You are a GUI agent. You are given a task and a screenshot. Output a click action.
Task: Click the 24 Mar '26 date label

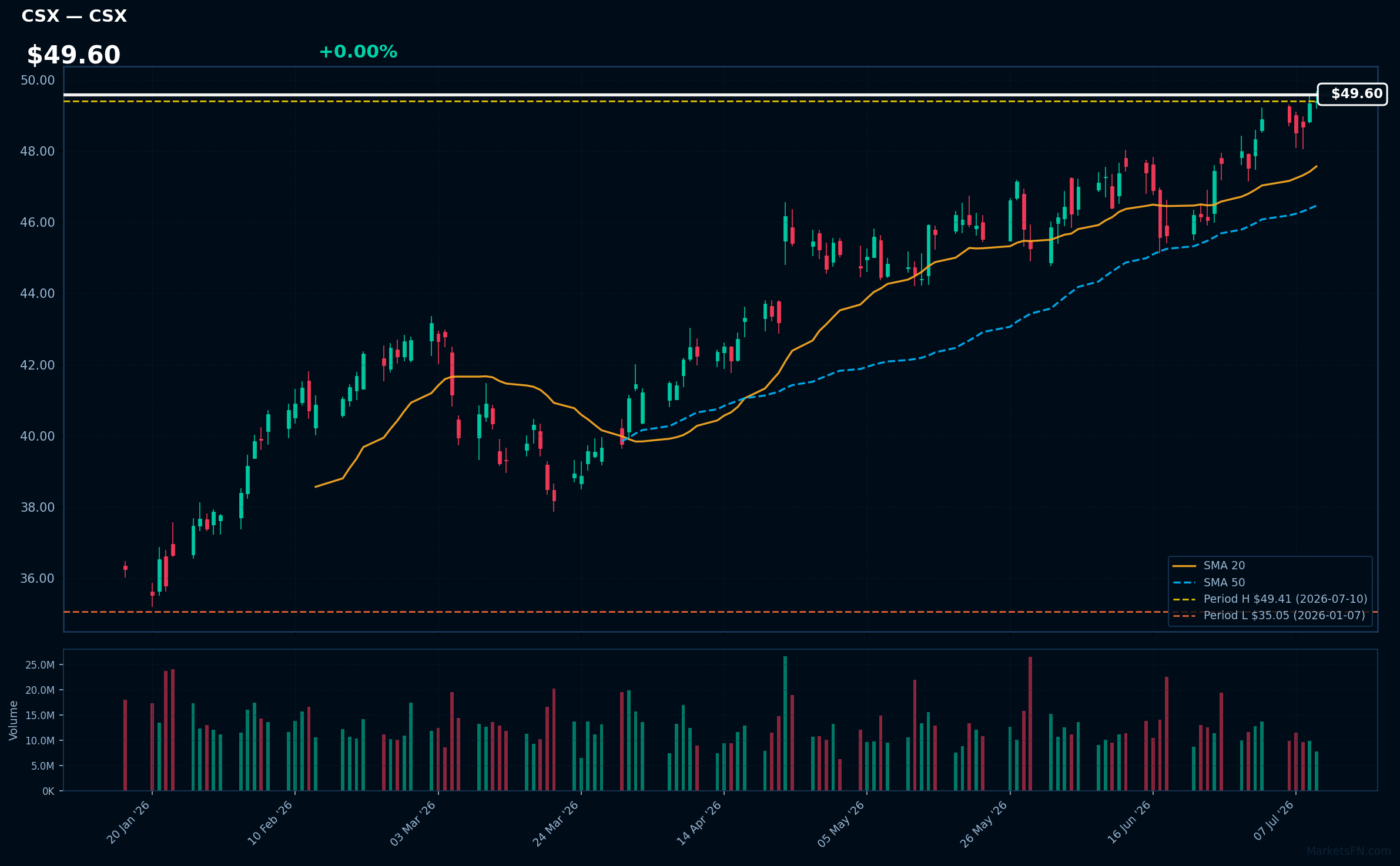pyautogui.click(x=556, y=823)
